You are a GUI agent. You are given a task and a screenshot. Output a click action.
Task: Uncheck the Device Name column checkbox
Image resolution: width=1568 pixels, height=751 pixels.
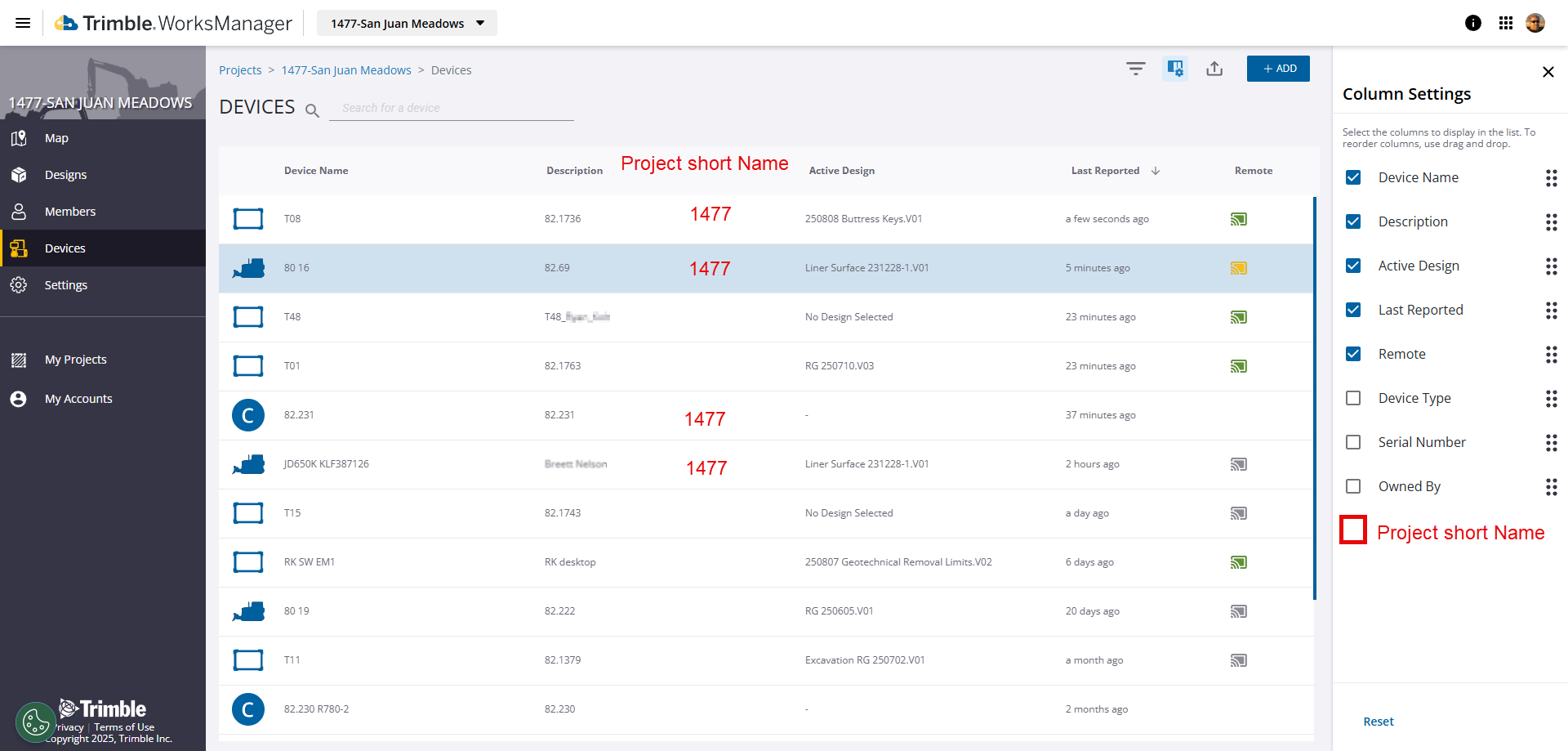click(x=1353, y=177)
